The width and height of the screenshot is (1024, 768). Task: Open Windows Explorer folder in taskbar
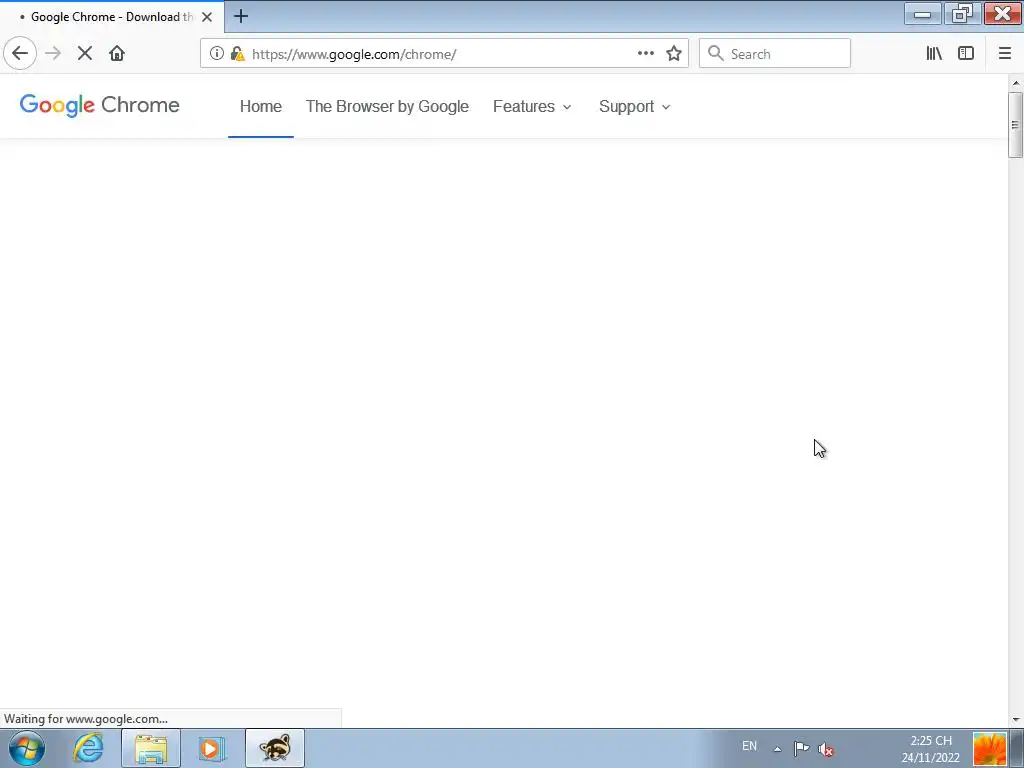point(150,748)
